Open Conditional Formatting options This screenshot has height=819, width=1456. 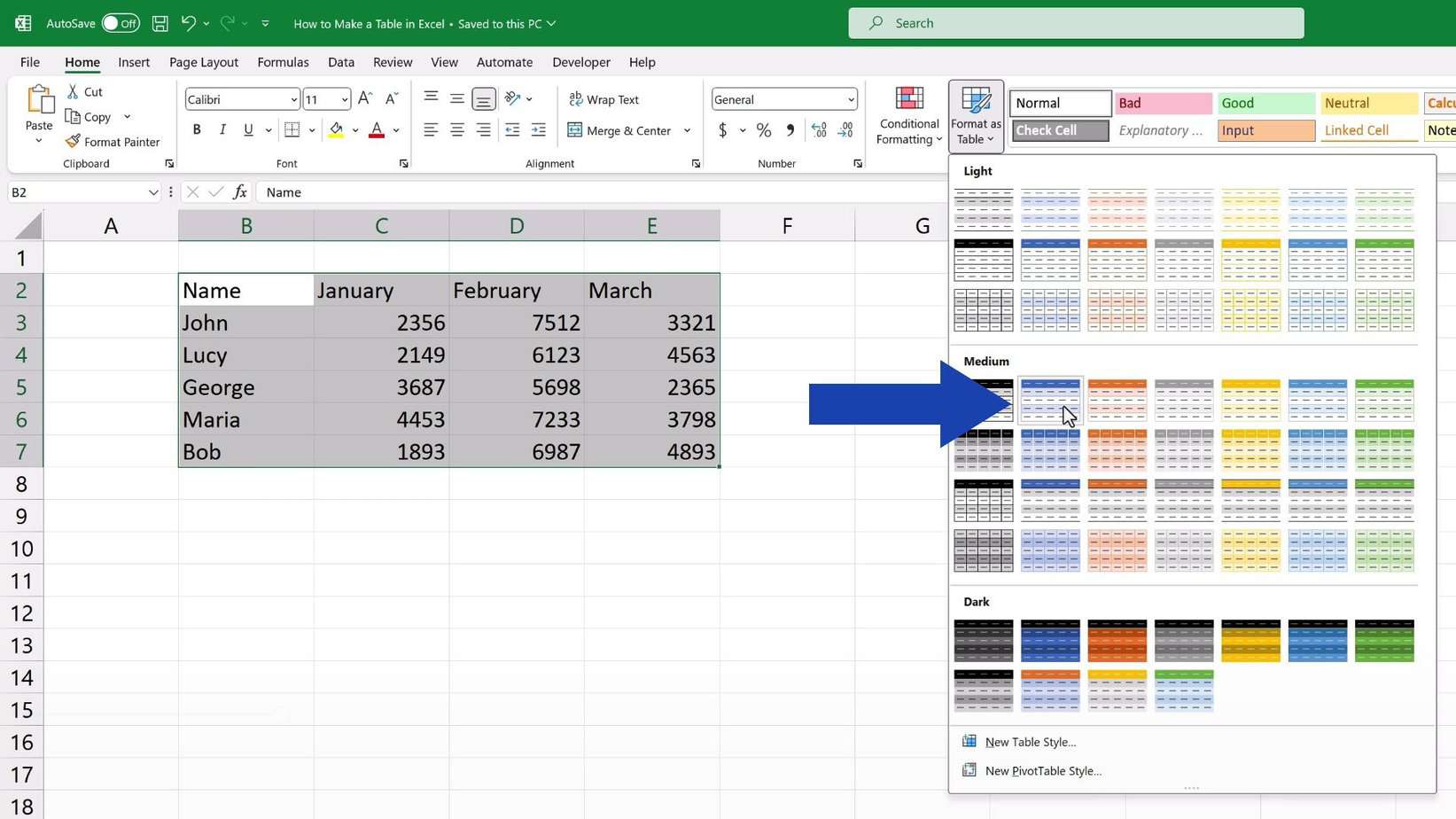pos(907,115)
